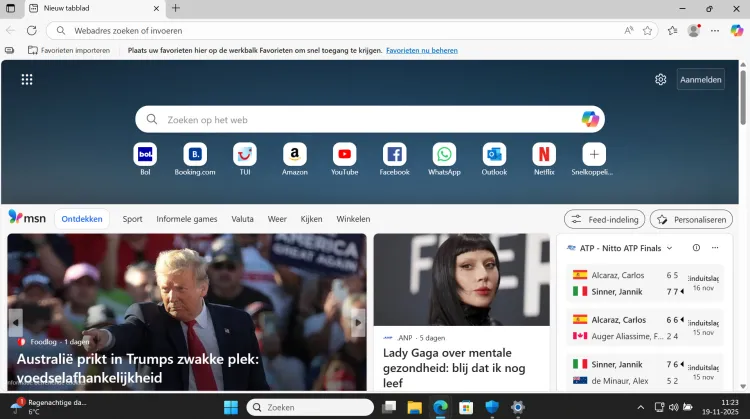This screenshot has height=419, width=750.
Task: Show hidden system tray icons chevron
Action: [x=641, y=407]
